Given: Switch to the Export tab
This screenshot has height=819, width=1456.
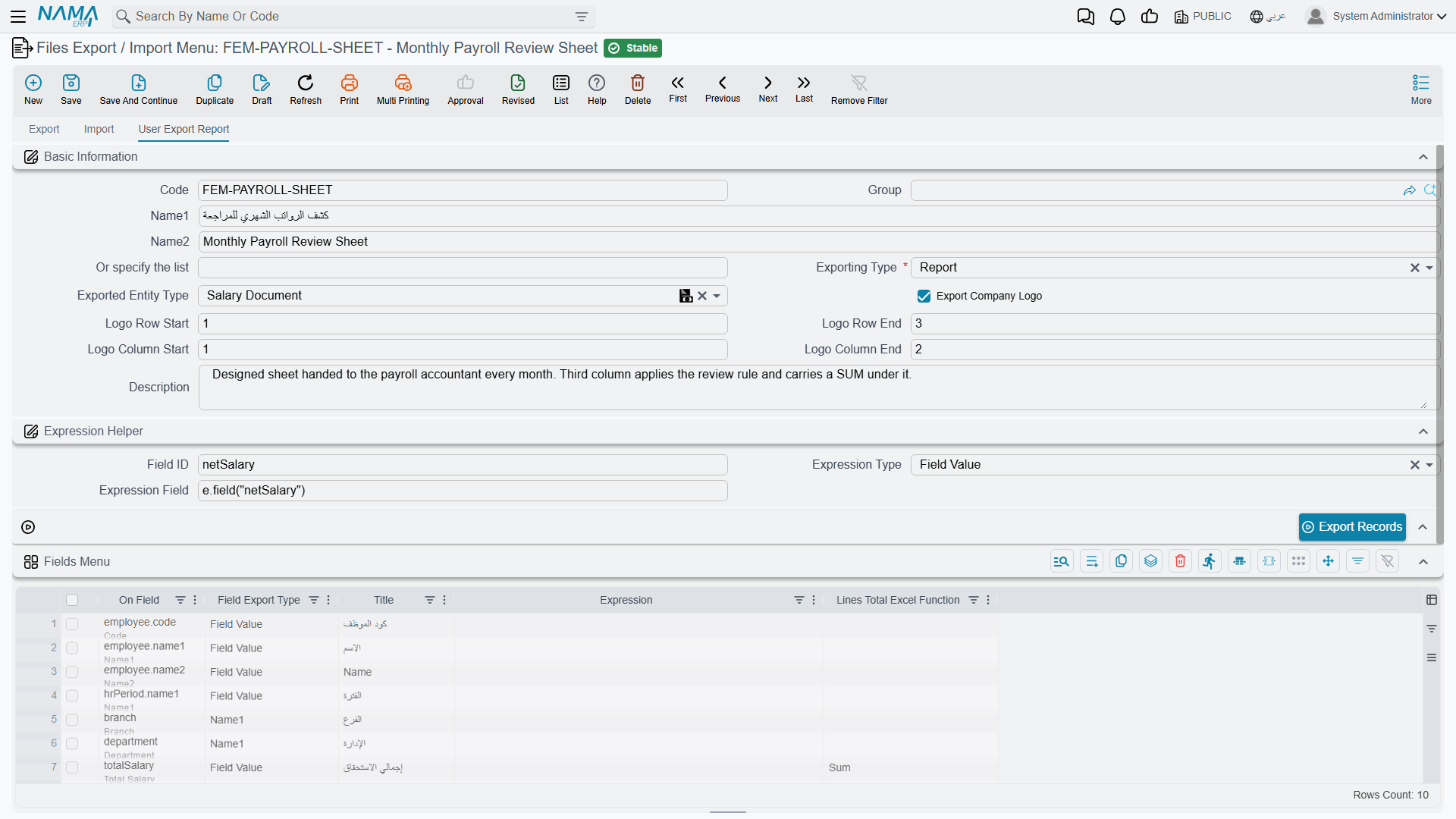Looking at the screenshot, I should pos(44,129).
